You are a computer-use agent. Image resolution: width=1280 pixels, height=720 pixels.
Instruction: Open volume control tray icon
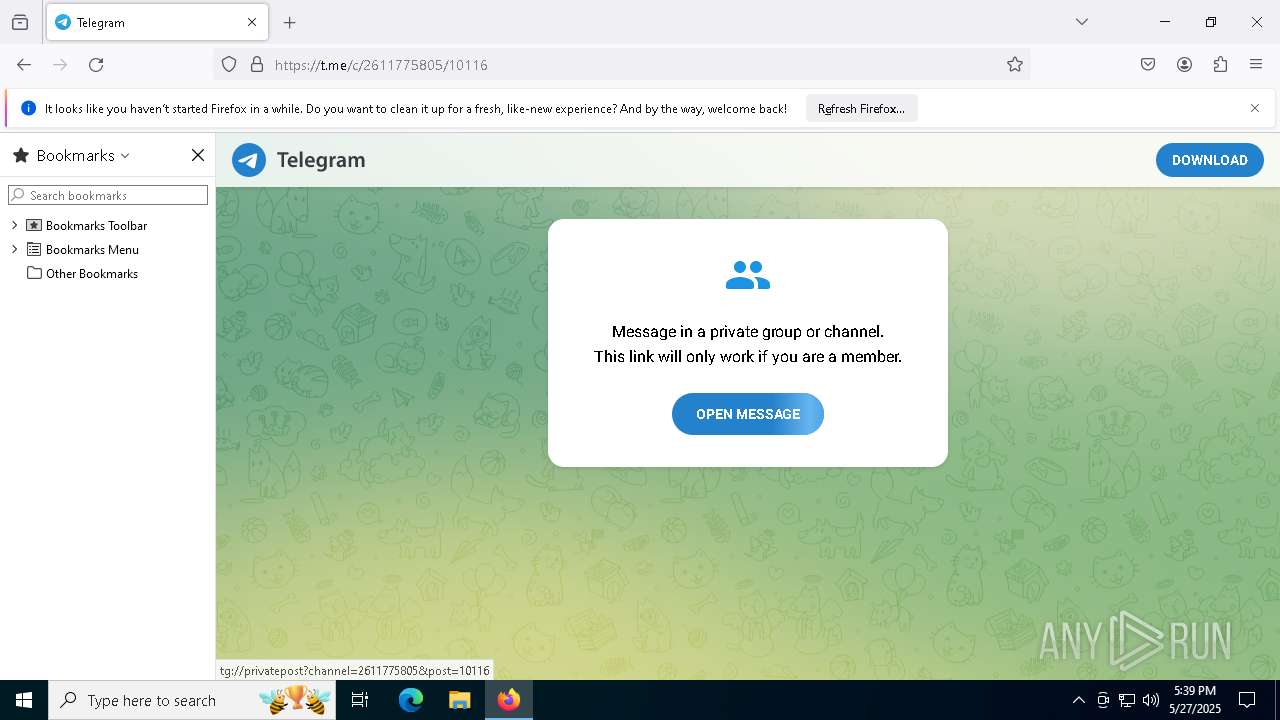point(1151,700)
